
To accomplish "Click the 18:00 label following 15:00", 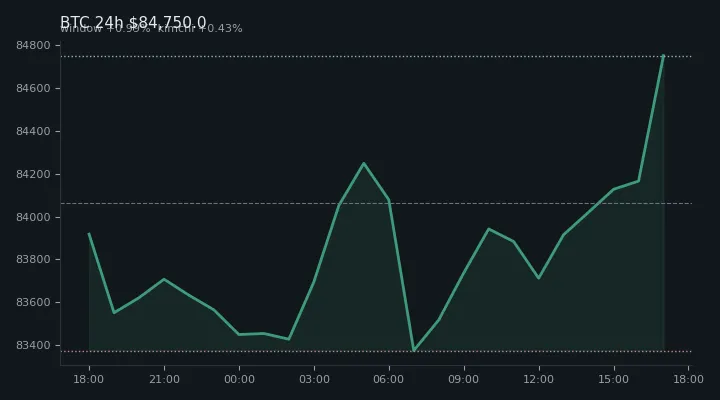I will (688, 379).
